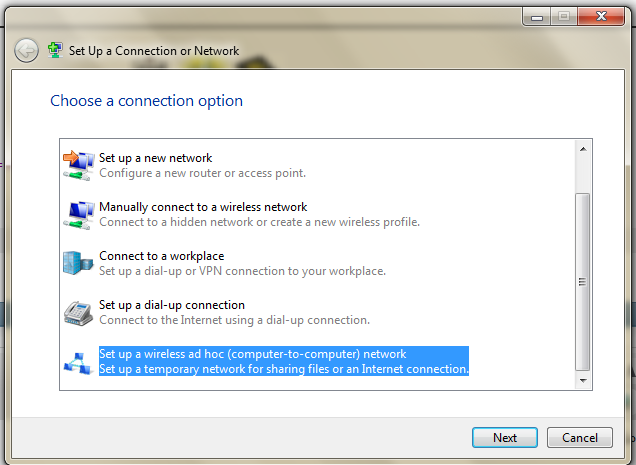Select 'Set up a new network' option
The width and height of the screenshot is (636, 465).
point(155,158)
